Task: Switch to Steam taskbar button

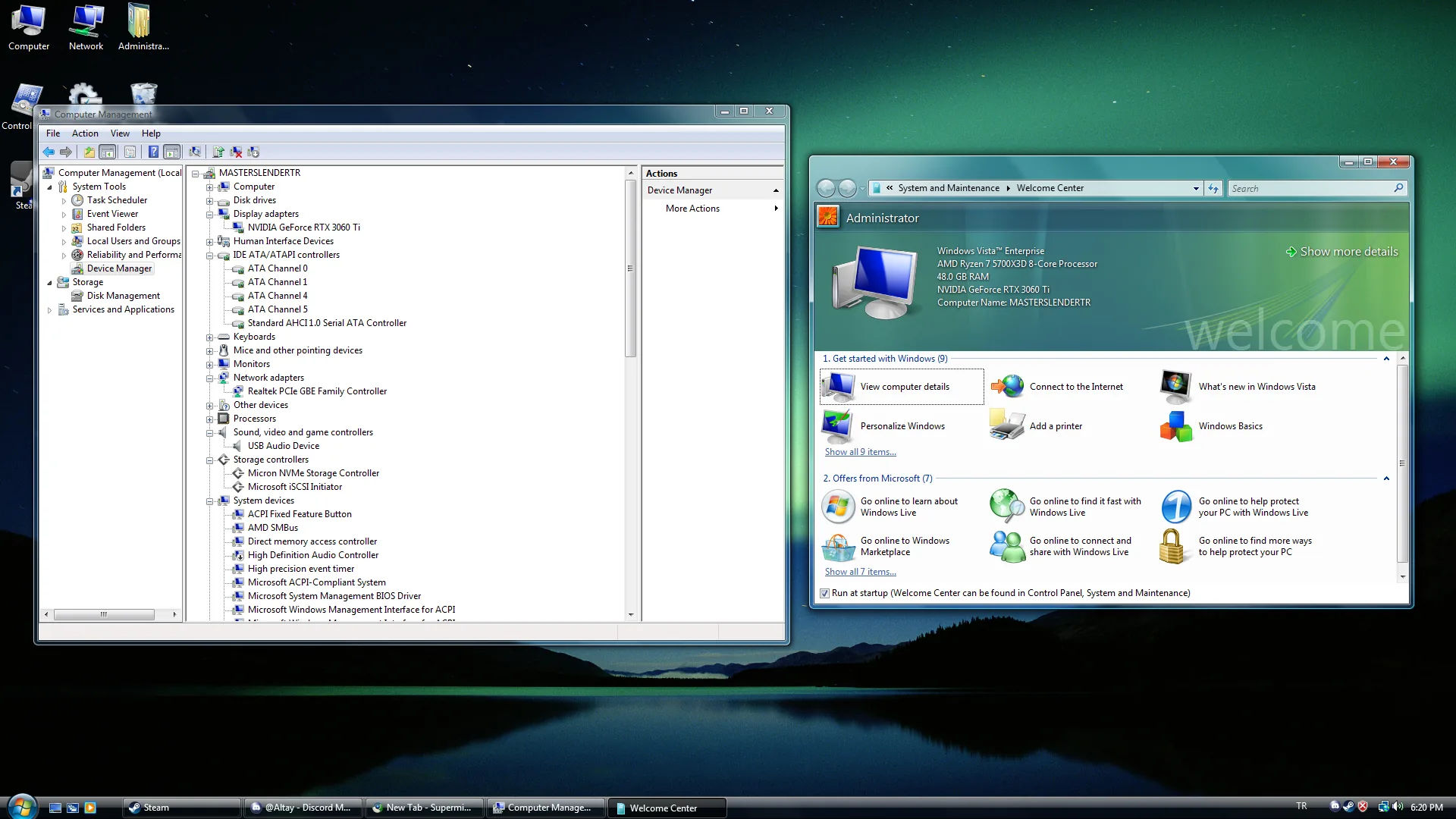Action: (181, 808)
